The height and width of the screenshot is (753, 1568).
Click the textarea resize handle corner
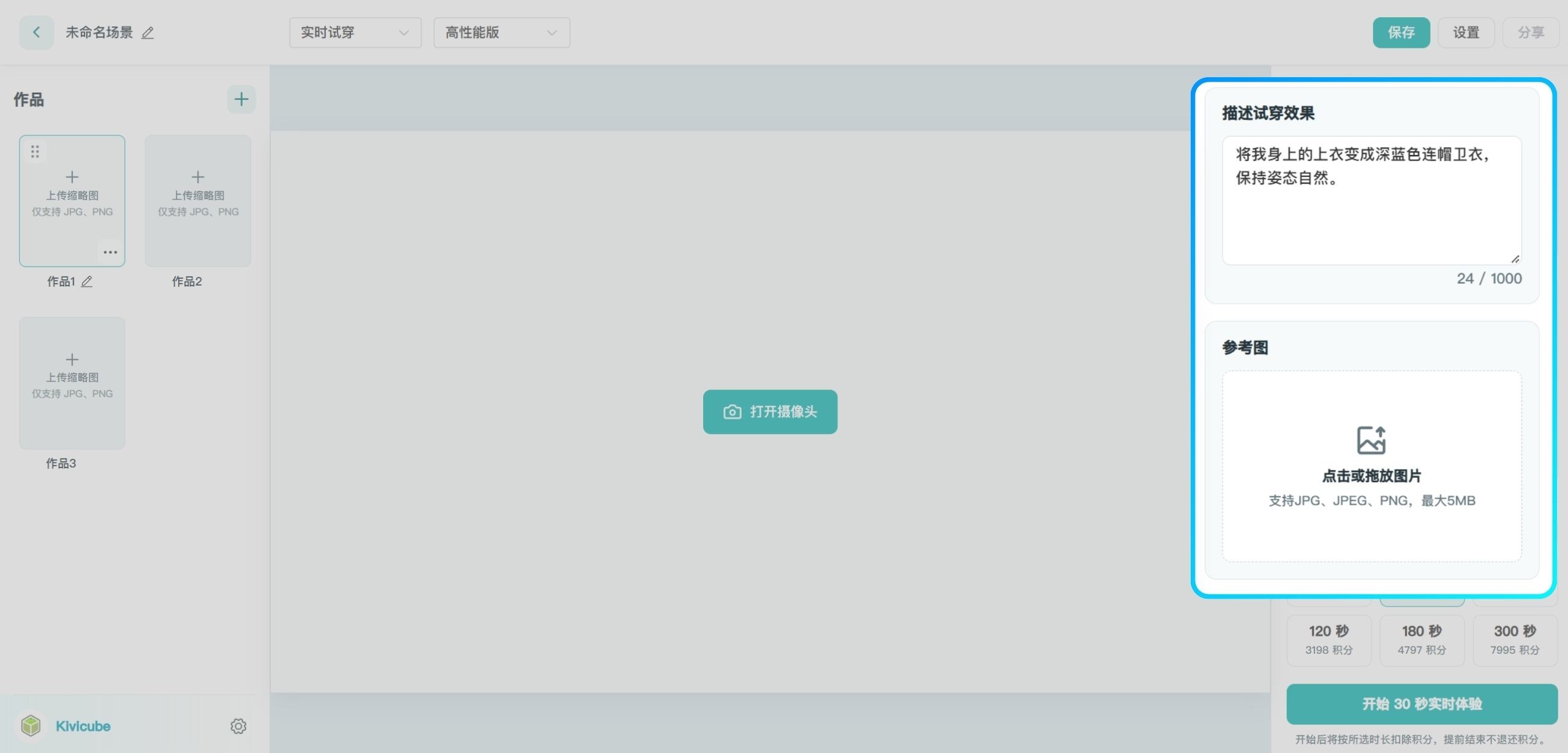click(x=1515, y=259)
